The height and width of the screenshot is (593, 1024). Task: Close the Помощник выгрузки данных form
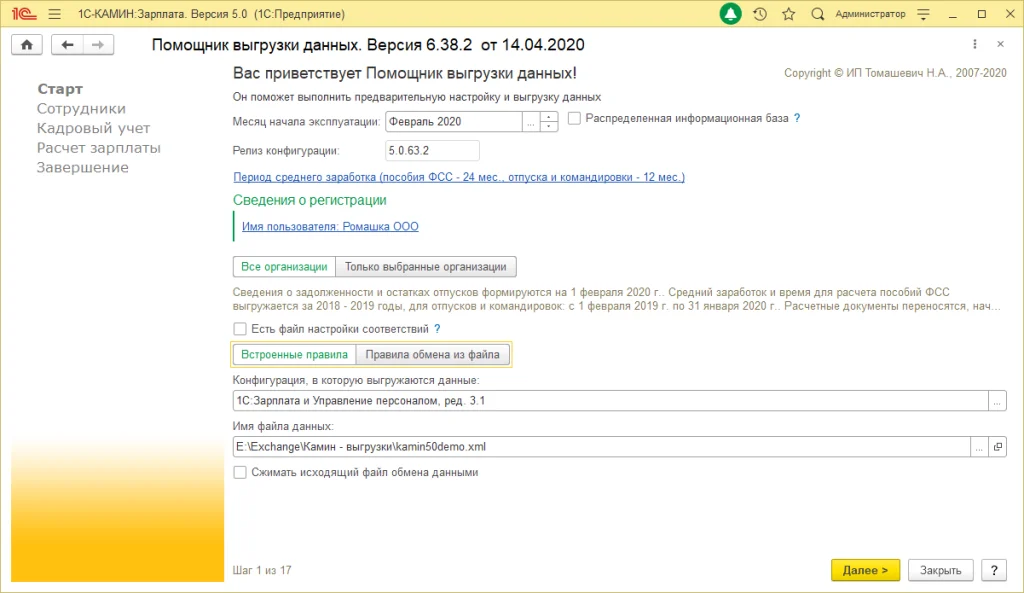click(1000, 44)
